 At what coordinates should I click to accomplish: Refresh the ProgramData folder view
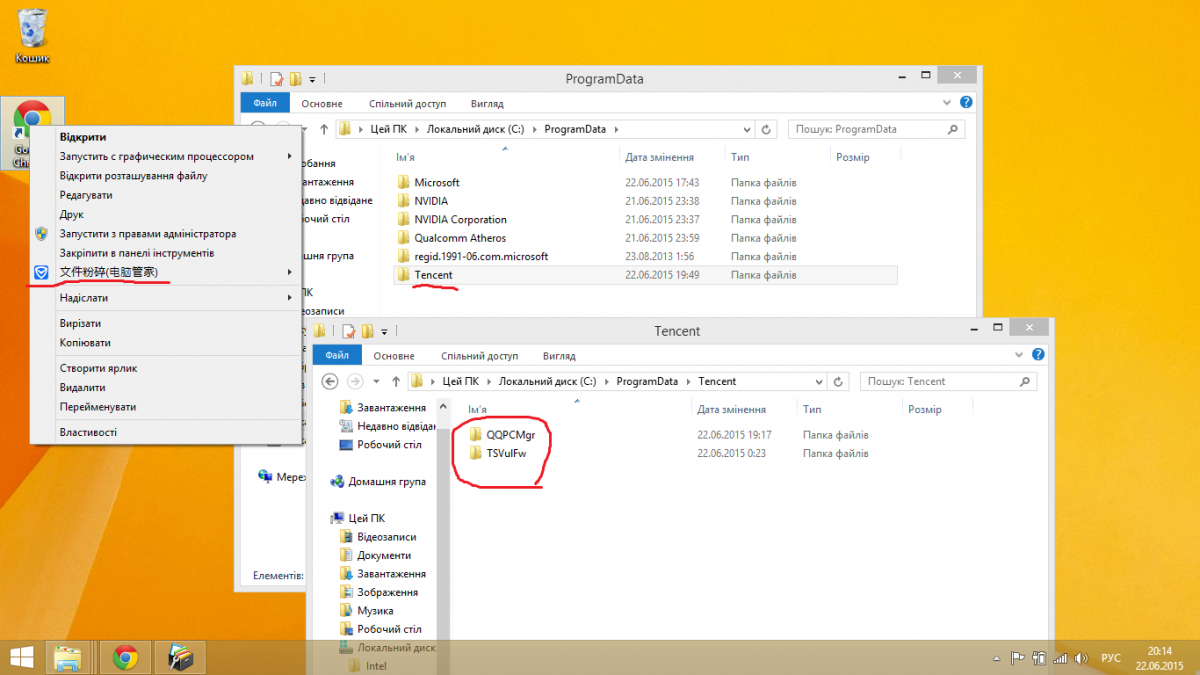[x=767, y=129]
